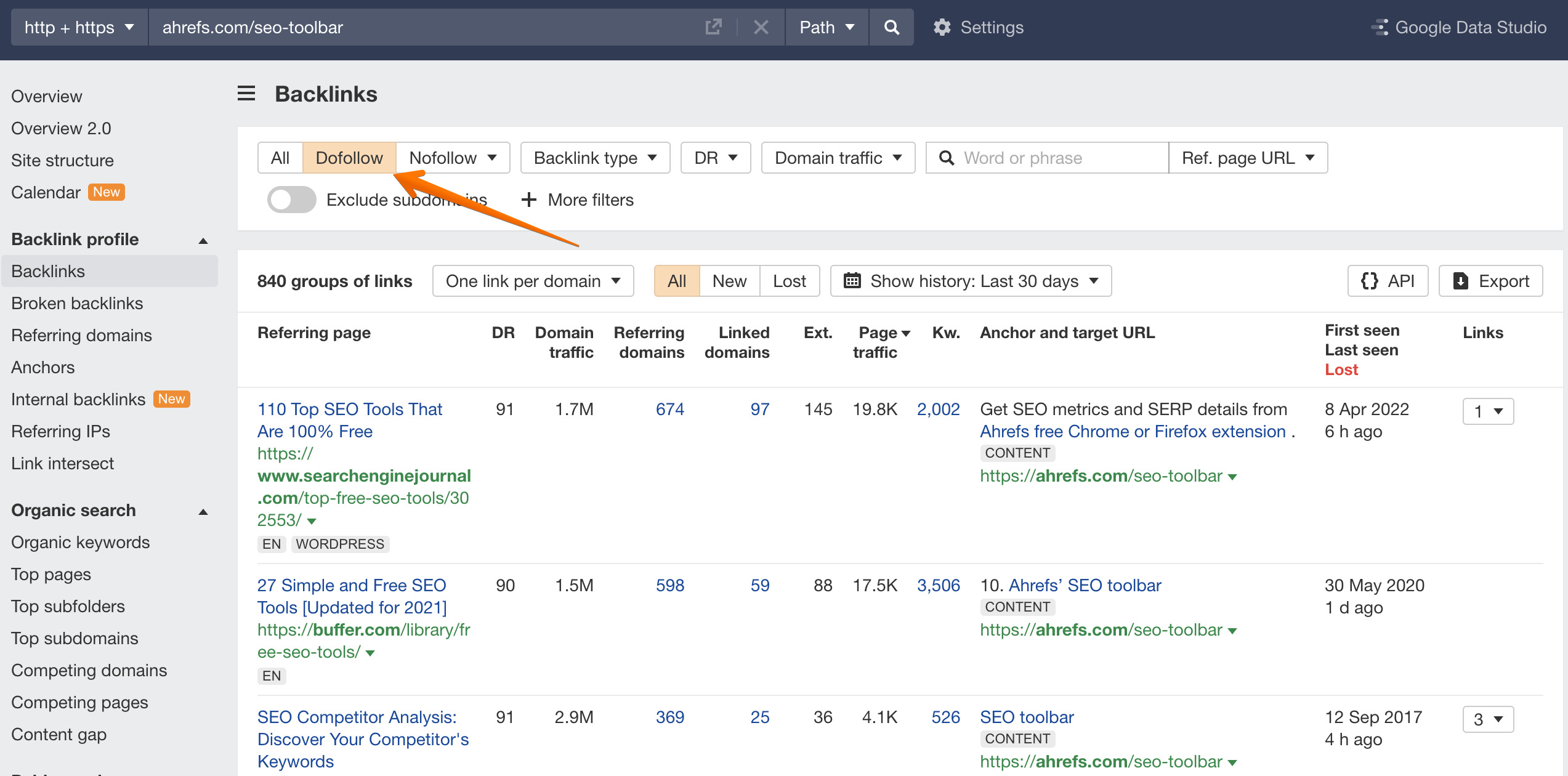Select the Dofollow filter
Viewport: 1568px width, 776px height.
(349, 158)
